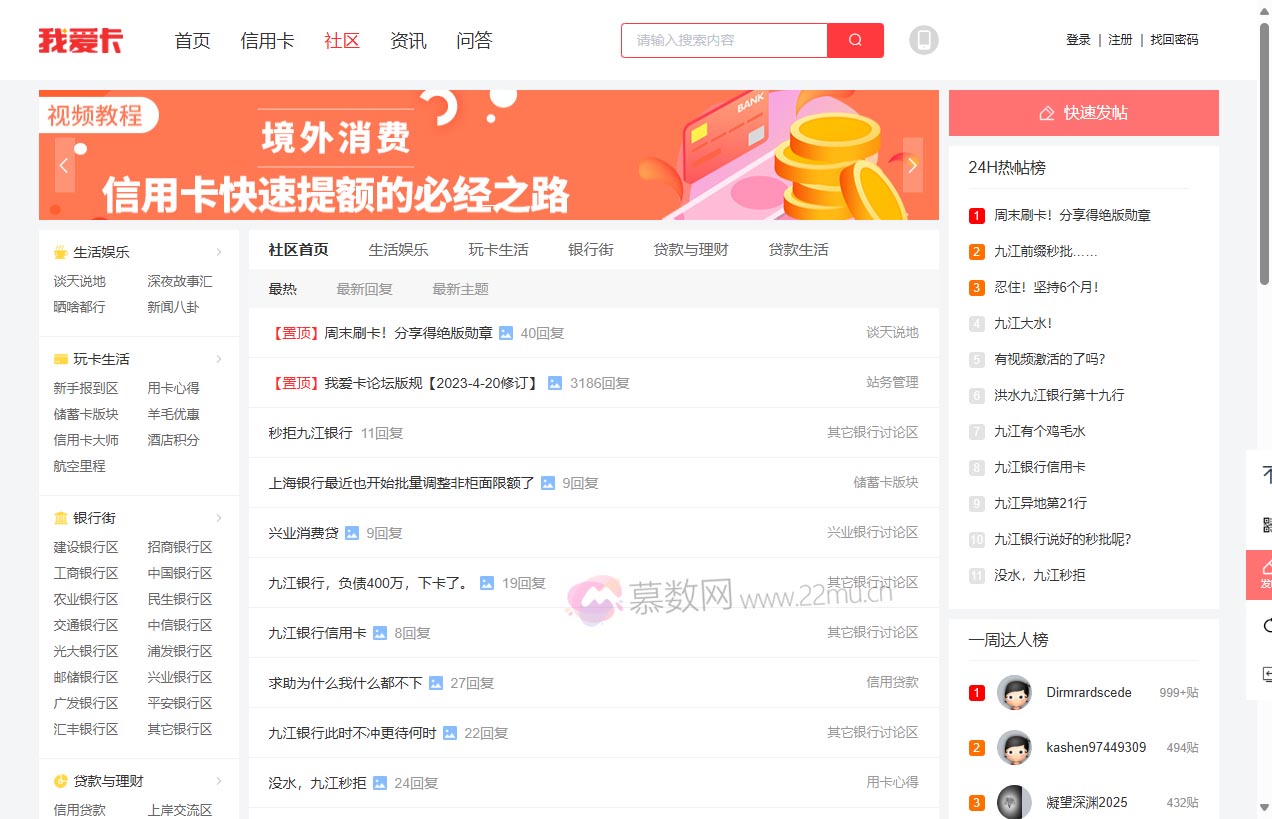Expand the 生活娱乐 section via its chevron
Screen dimensions: 1272x819
click(219, 252)
